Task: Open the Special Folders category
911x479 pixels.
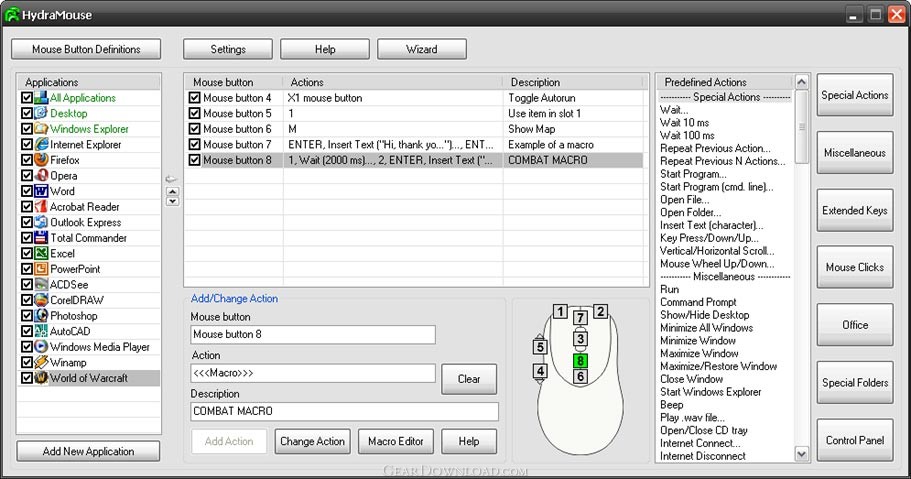Action: (855, 383)
